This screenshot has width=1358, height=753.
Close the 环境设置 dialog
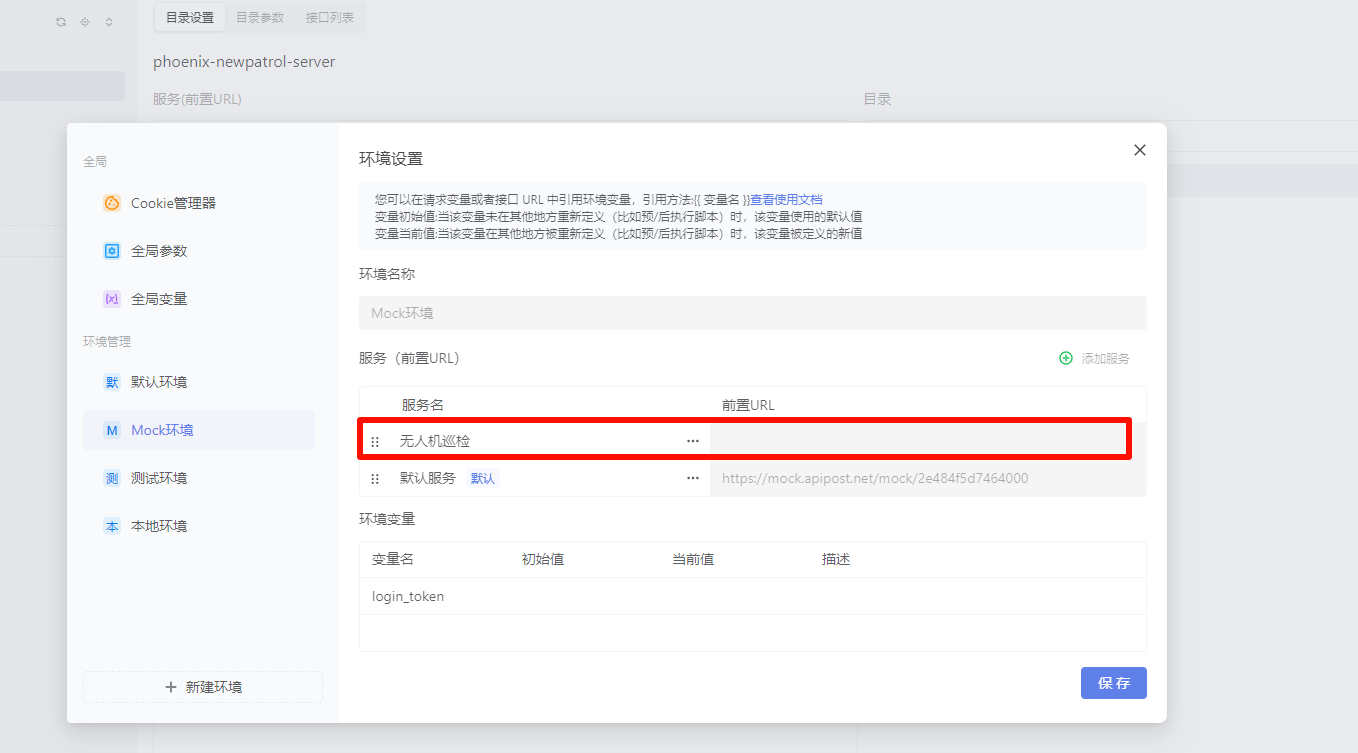1140,150
